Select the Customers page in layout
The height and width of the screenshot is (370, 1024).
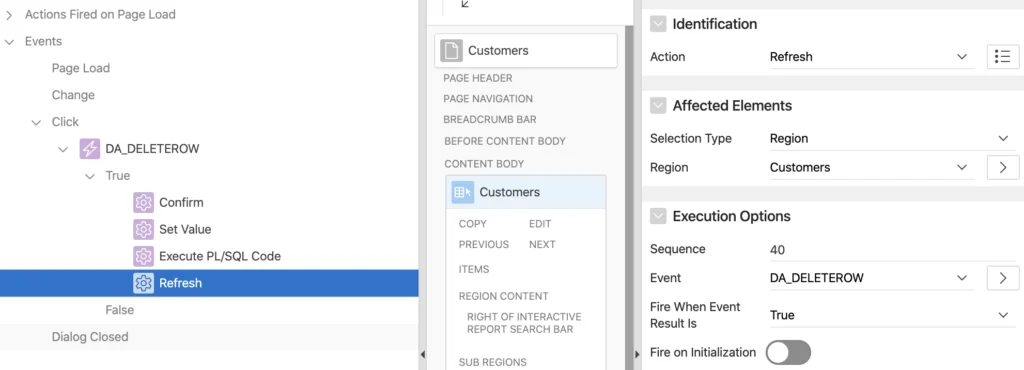[526, 51]
